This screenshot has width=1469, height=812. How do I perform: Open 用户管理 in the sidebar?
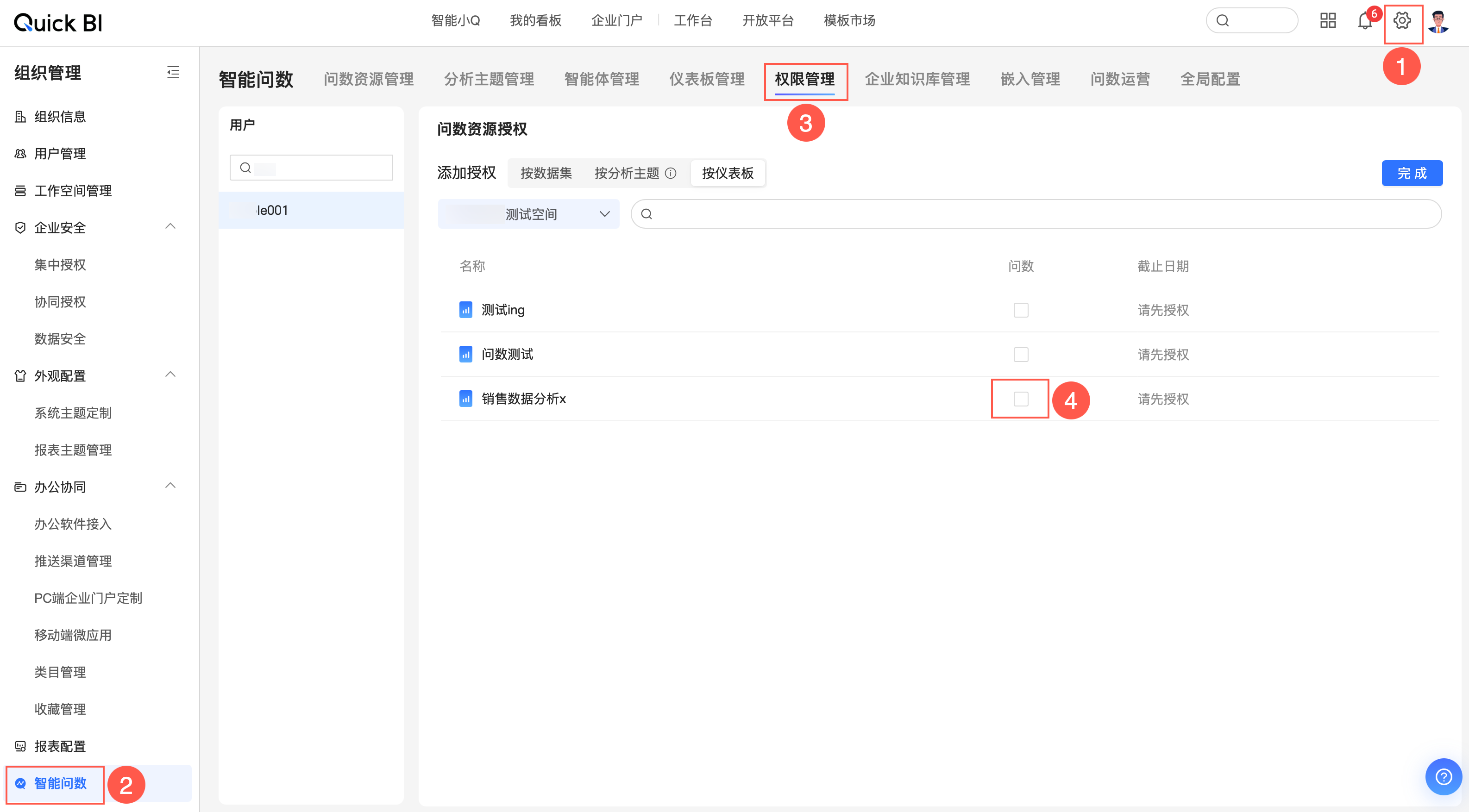coord(60,153)
